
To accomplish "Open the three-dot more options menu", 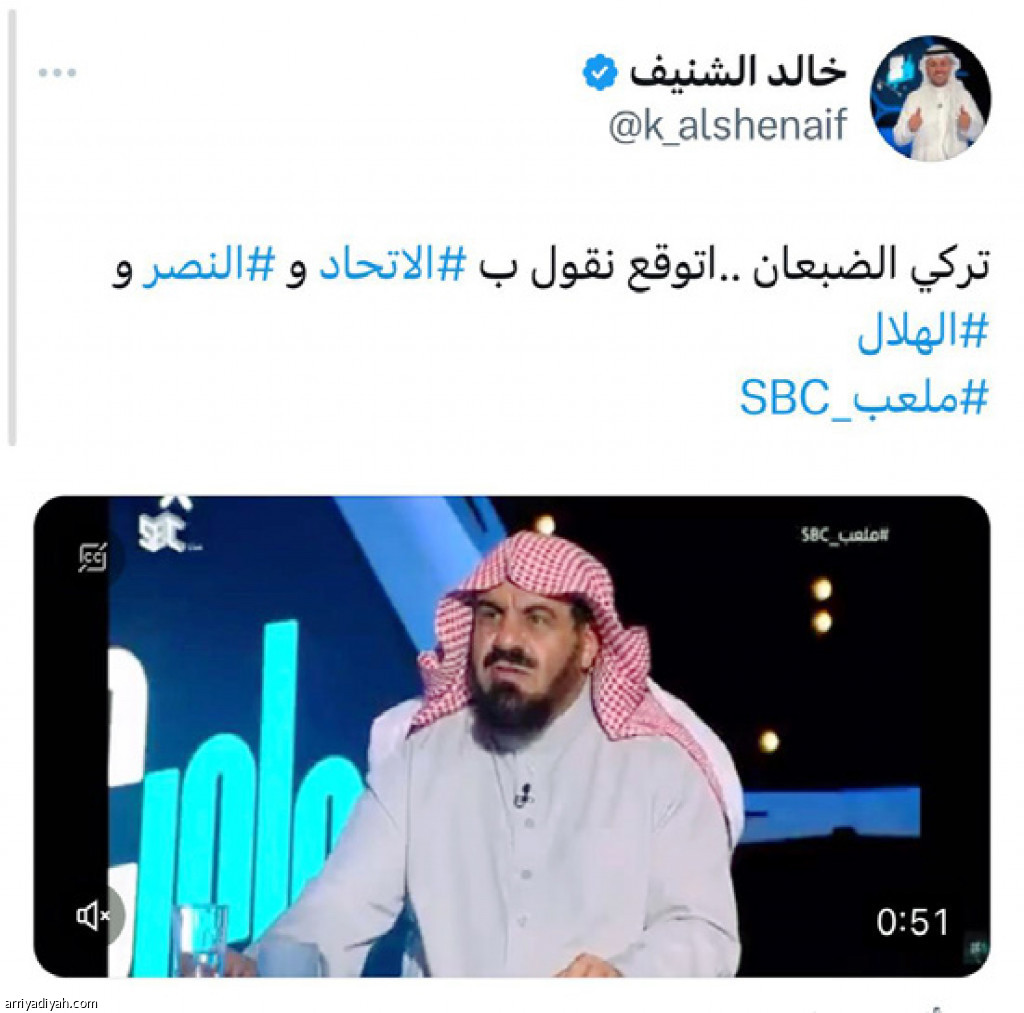I will tap(57, 72).
